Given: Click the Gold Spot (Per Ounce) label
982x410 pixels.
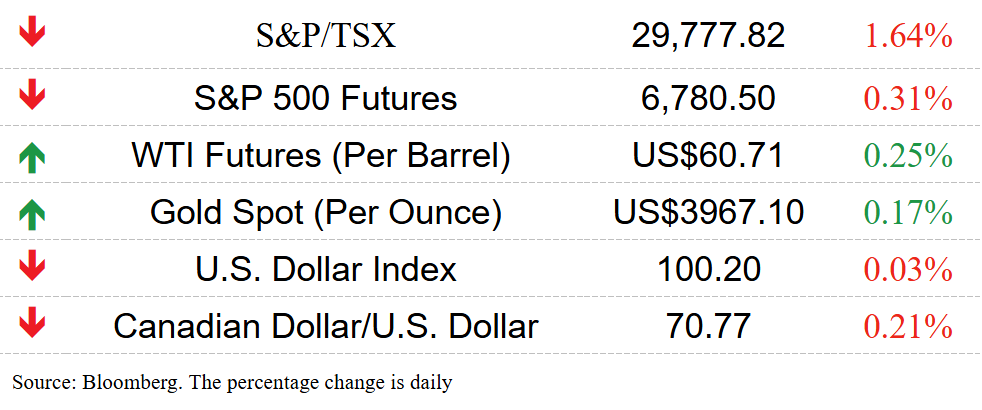Looking at the screenshot, I should [325, 212].
